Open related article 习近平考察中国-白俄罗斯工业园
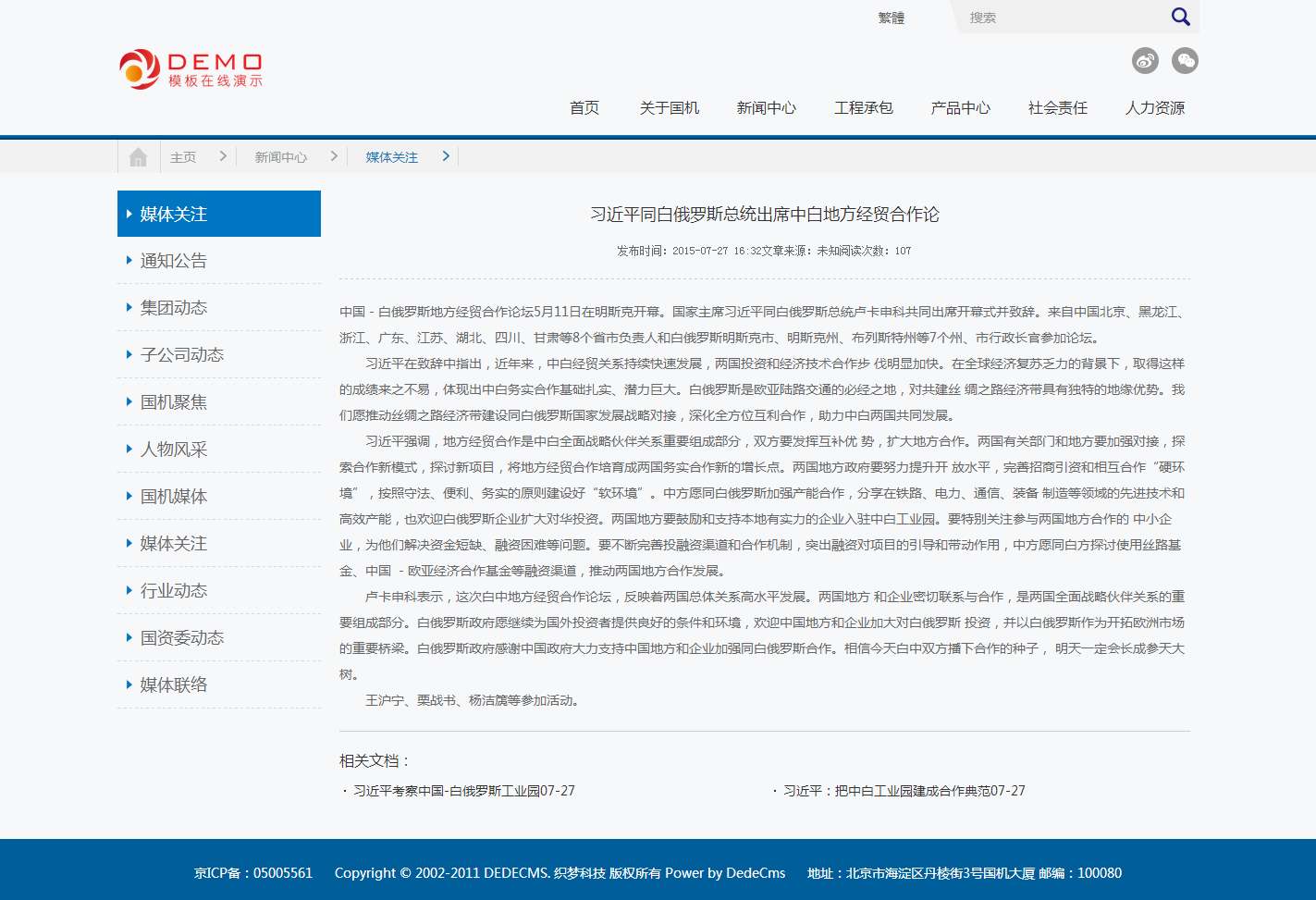 tap(463, 791)
